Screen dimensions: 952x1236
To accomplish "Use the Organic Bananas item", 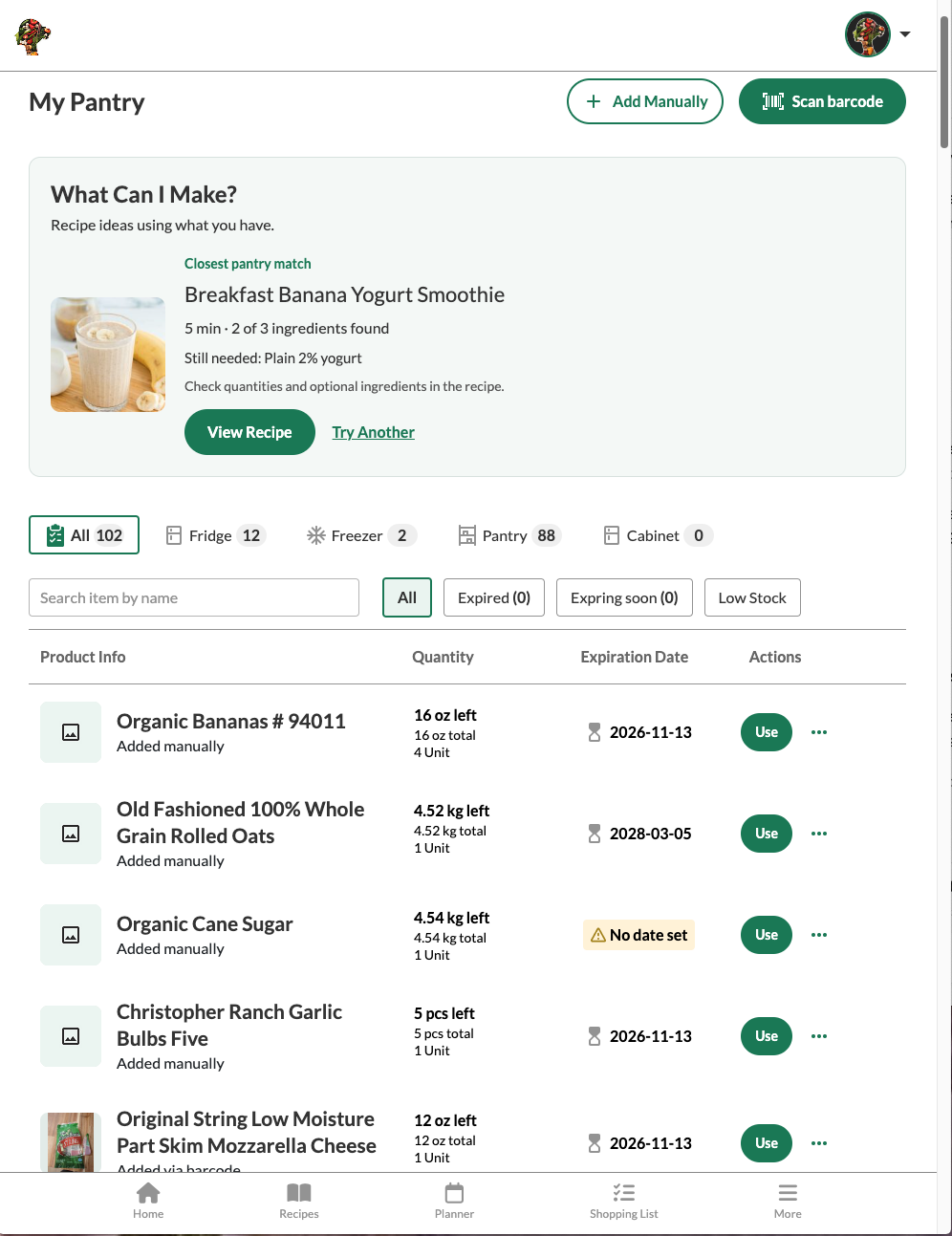I will point(767,732).
